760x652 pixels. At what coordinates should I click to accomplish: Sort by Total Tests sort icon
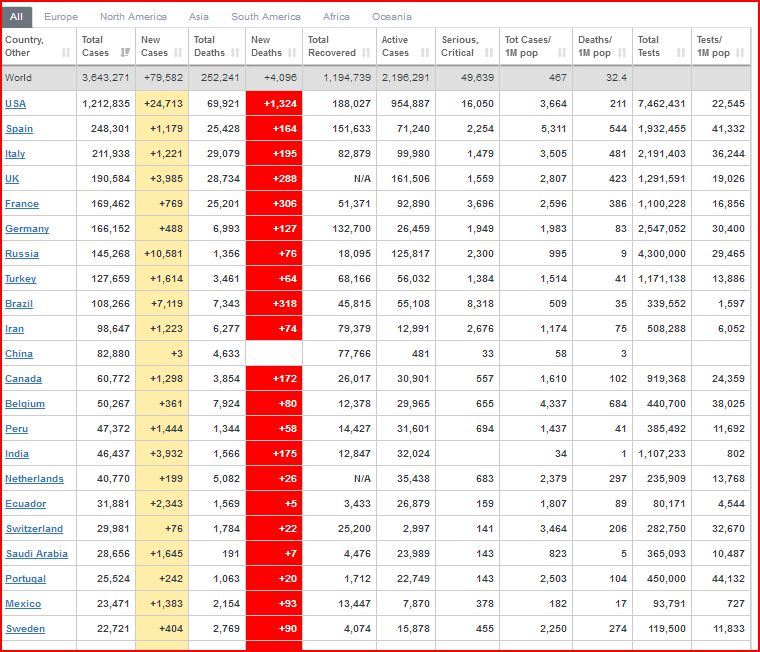tap(681, 52)
